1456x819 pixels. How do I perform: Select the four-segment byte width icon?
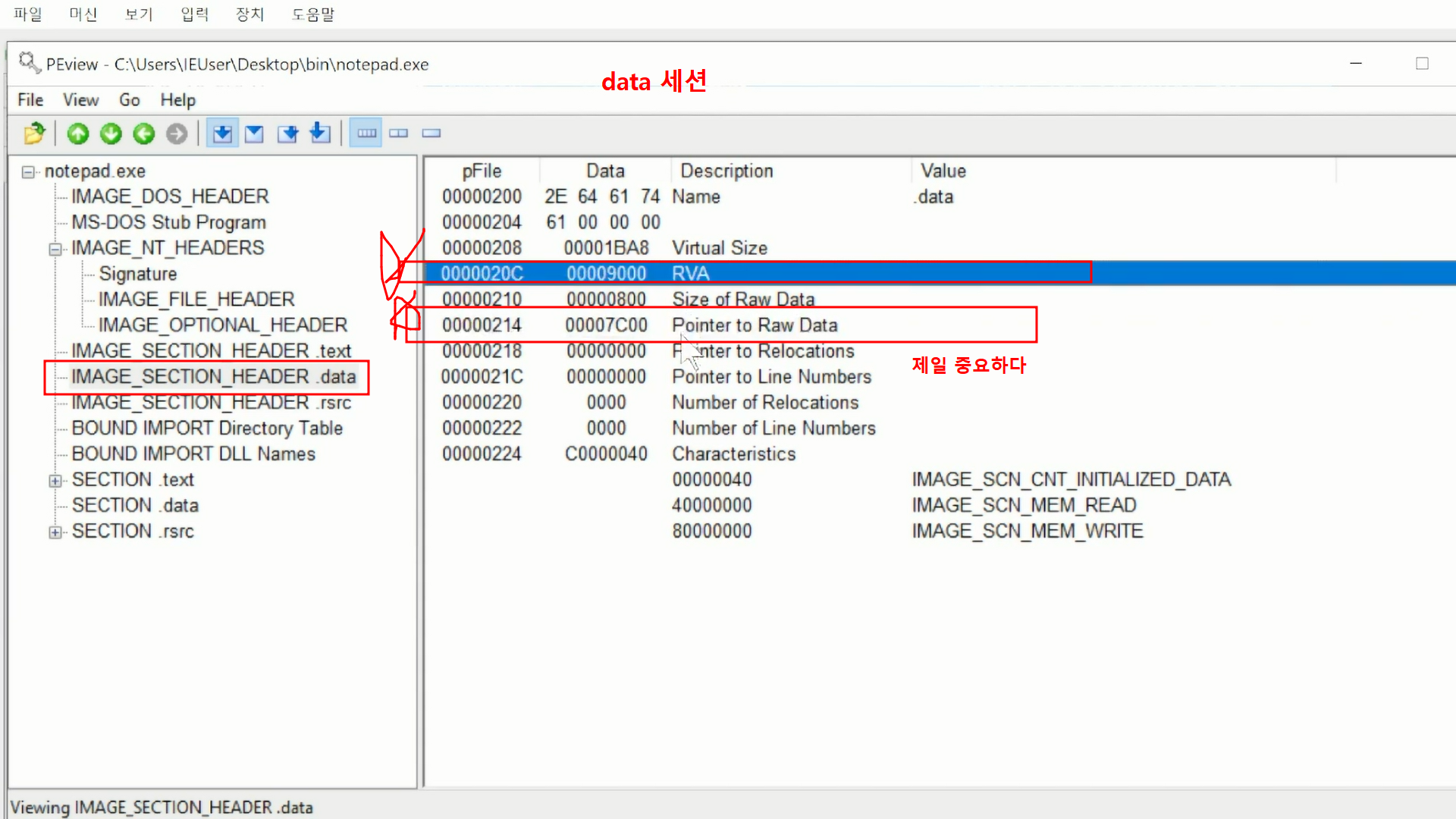(366, 133)
